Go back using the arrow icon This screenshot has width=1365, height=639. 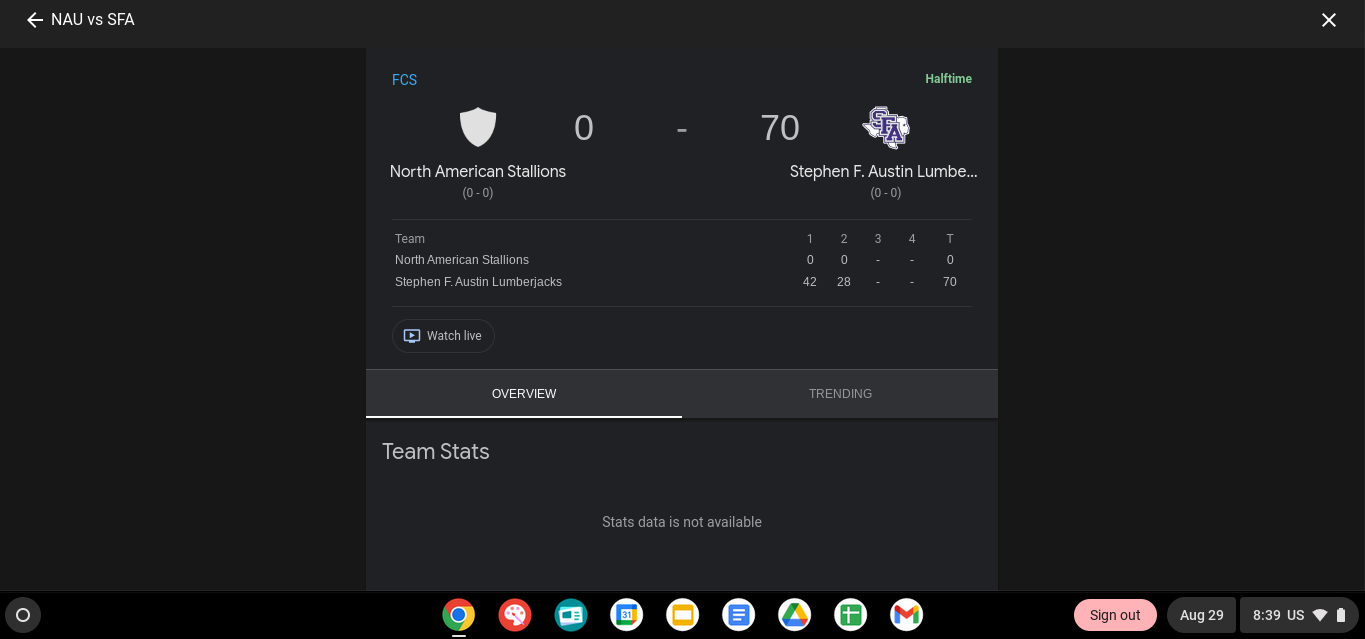point(35,20)
